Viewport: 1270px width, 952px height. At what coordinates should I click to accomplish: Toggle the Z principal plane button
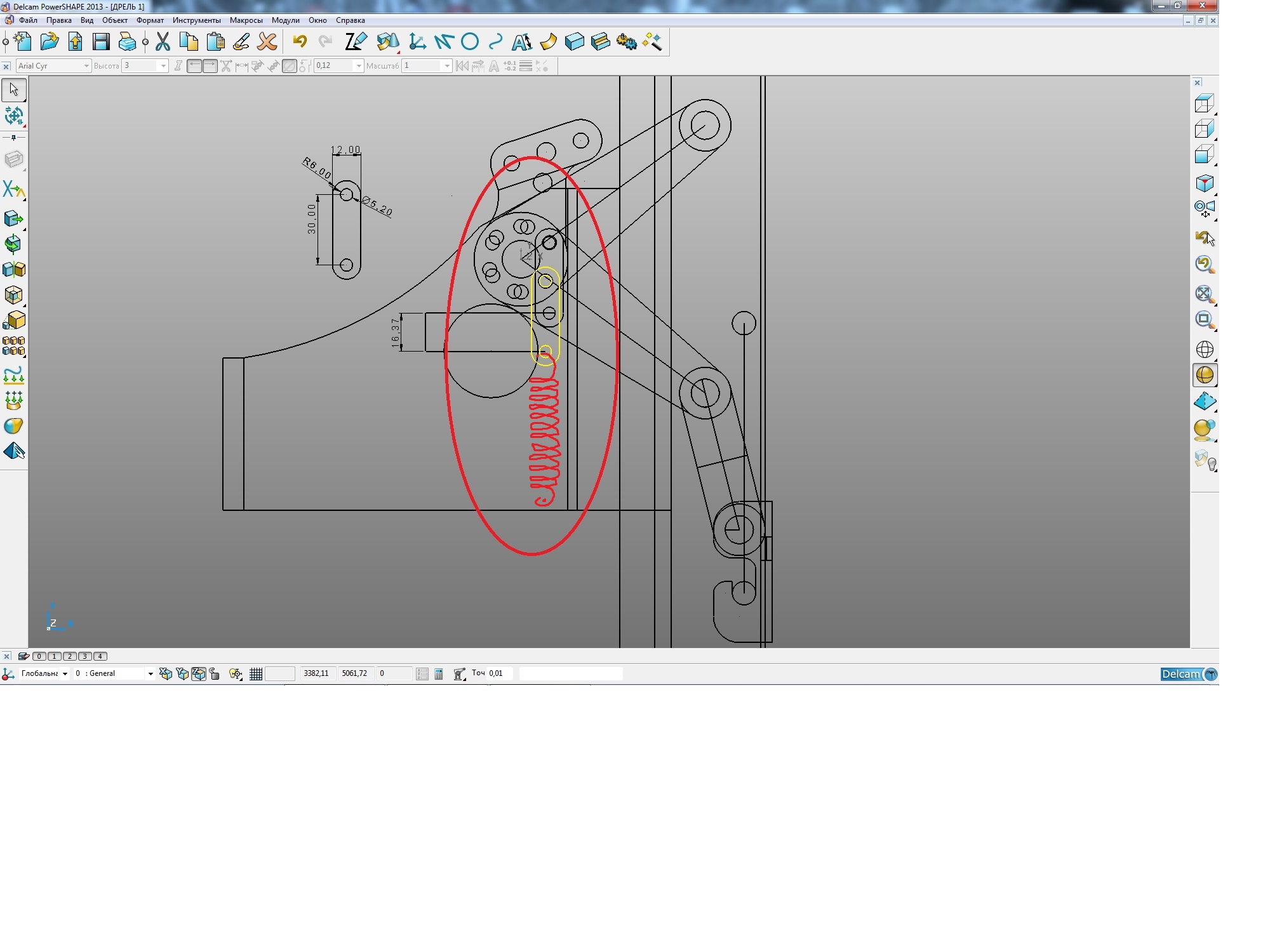199,674
